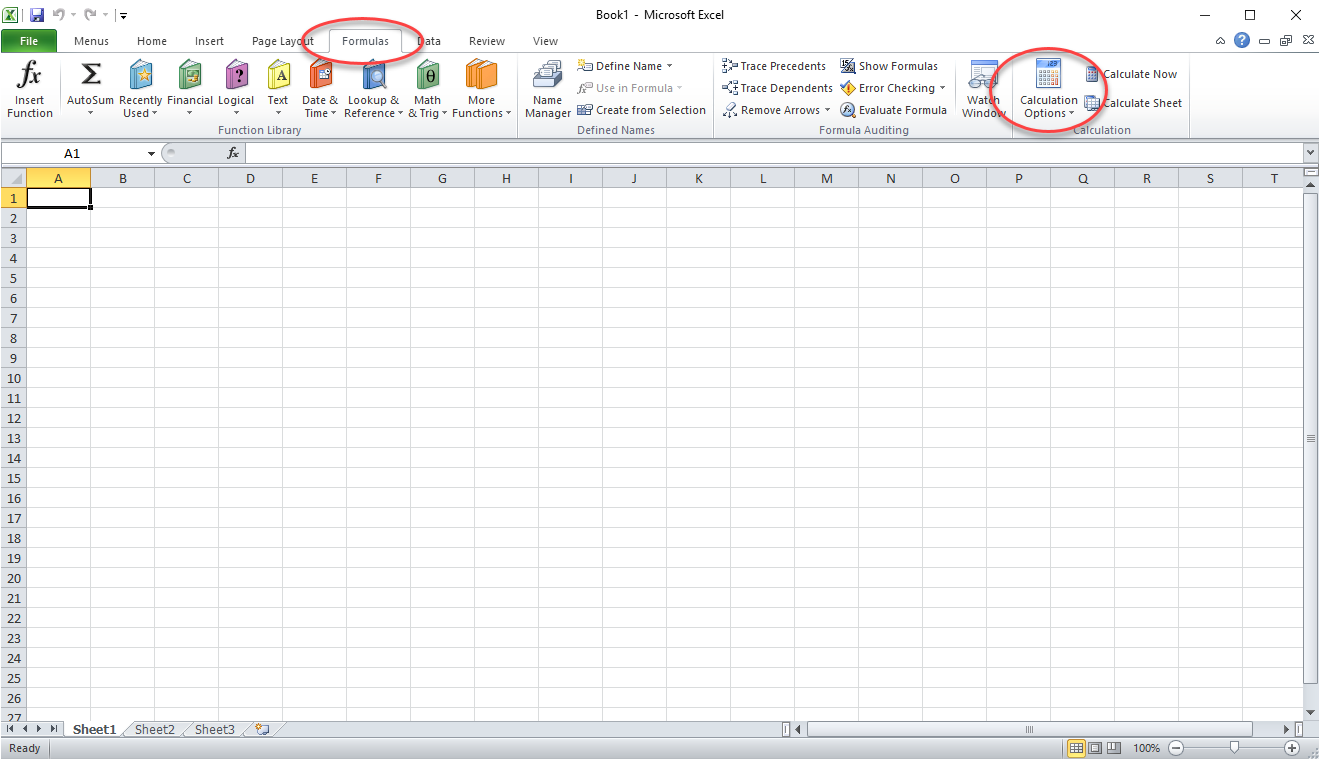Switch to Sheet2 worksheet tab
The width and height of the screenshot is (1320, 760).
(155, 729)
